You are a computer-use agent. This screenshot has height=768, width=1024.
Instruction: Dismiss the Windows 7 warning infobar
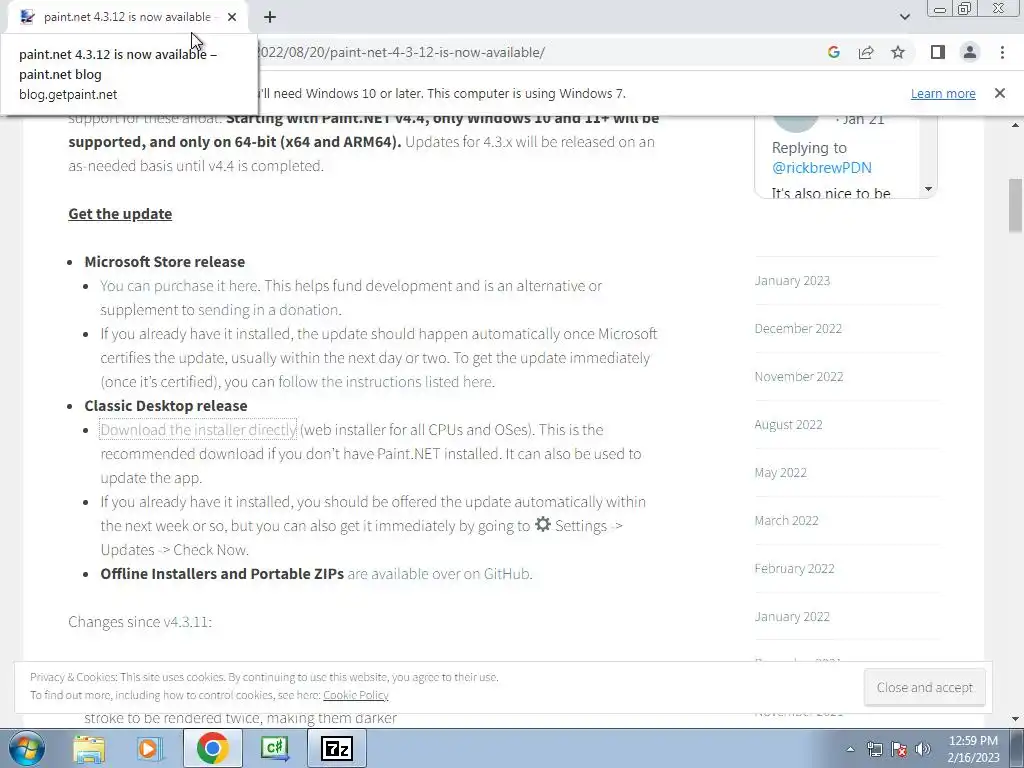tap(1000, 93)
